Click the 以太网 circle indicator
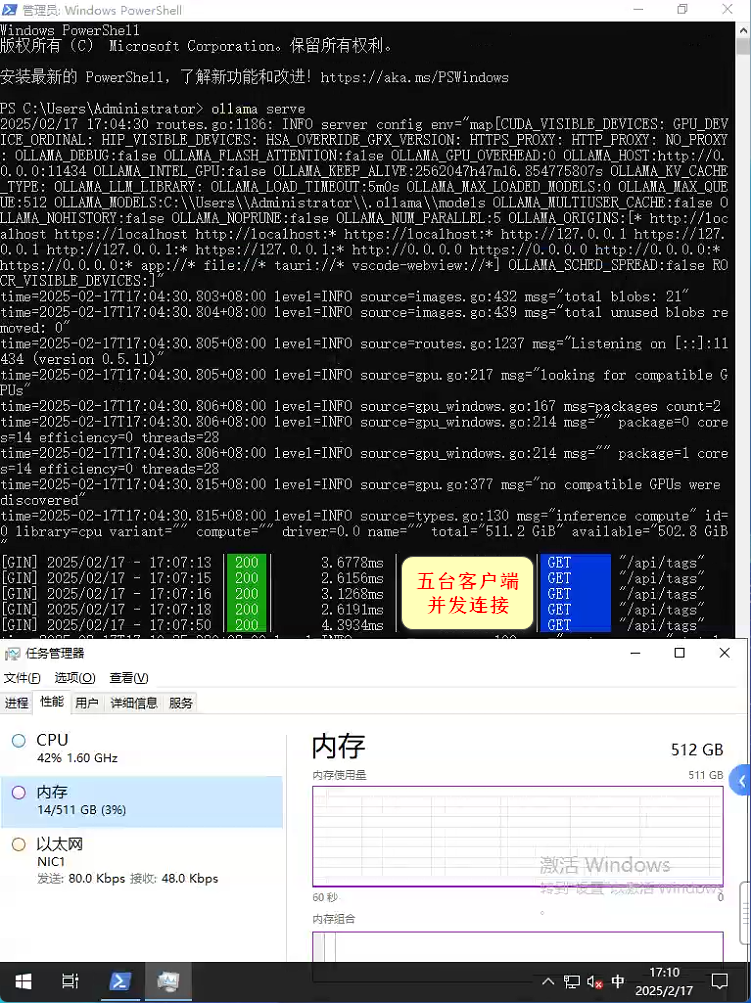Image resolution: width=751 pixels, height=1003 pixels. point(19,844)
